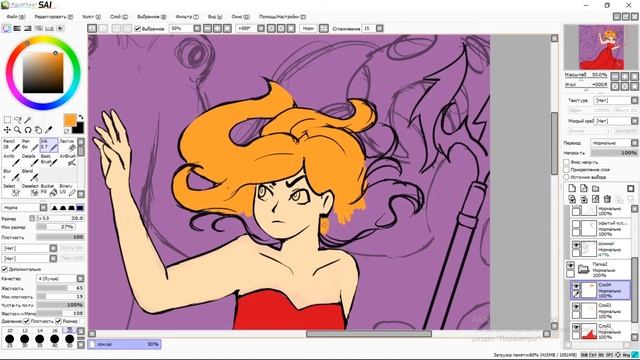Select the Источник выбора radio option
Screen dimensions: 640x360
(567, 177)
